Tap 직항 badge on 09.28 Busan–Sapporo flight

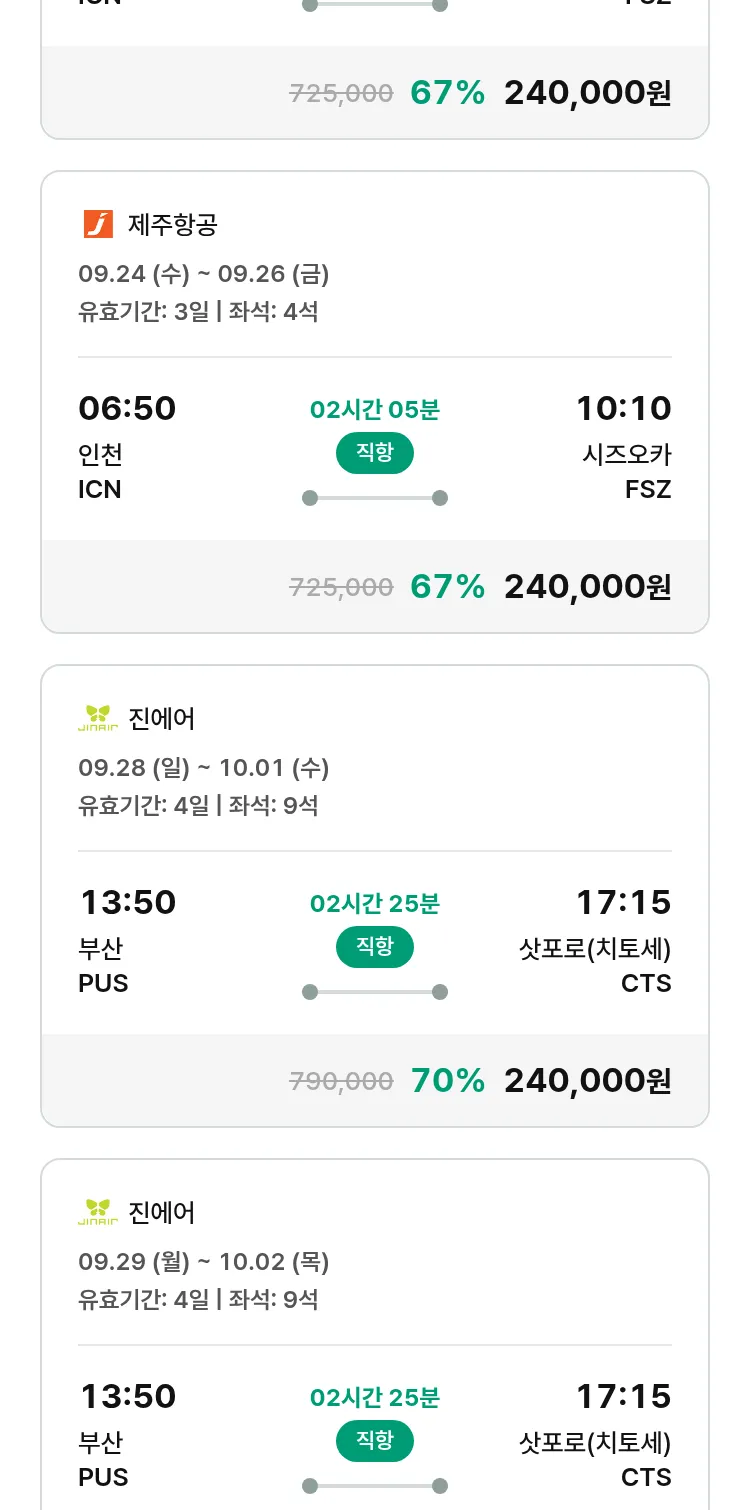(375, 947)
